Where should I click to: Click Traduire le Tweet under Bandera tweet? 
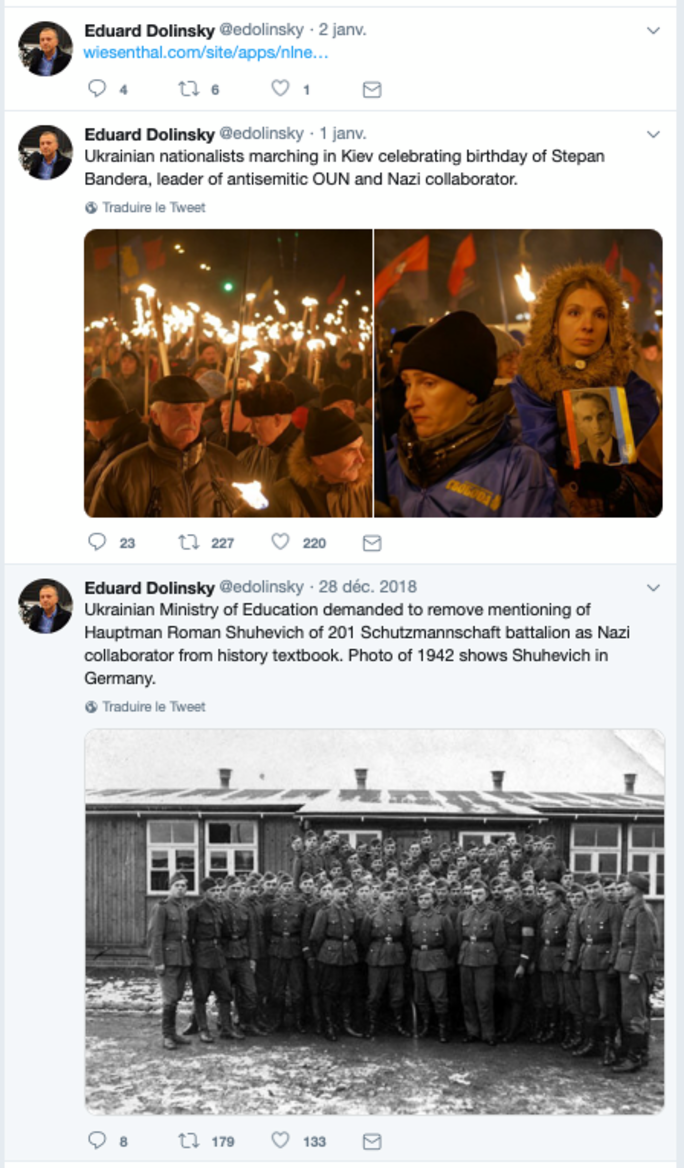153,208
